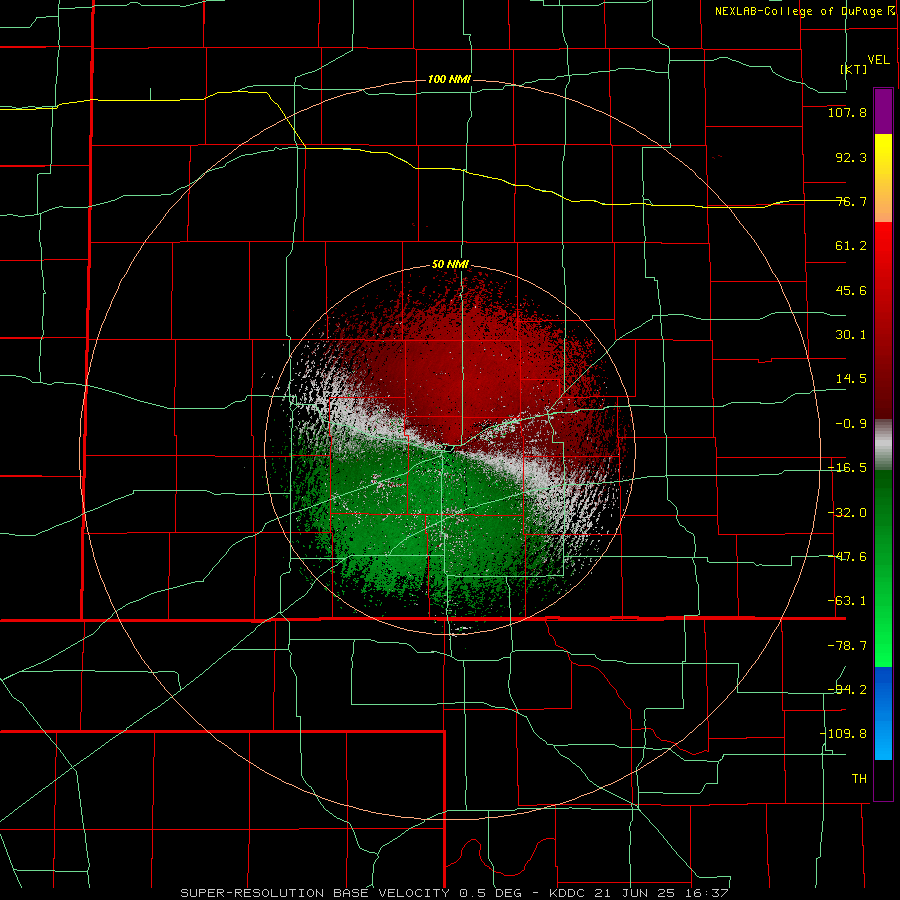Click the purple segment of the velocity color bar
900x900 pixels.
coord(883,111)
